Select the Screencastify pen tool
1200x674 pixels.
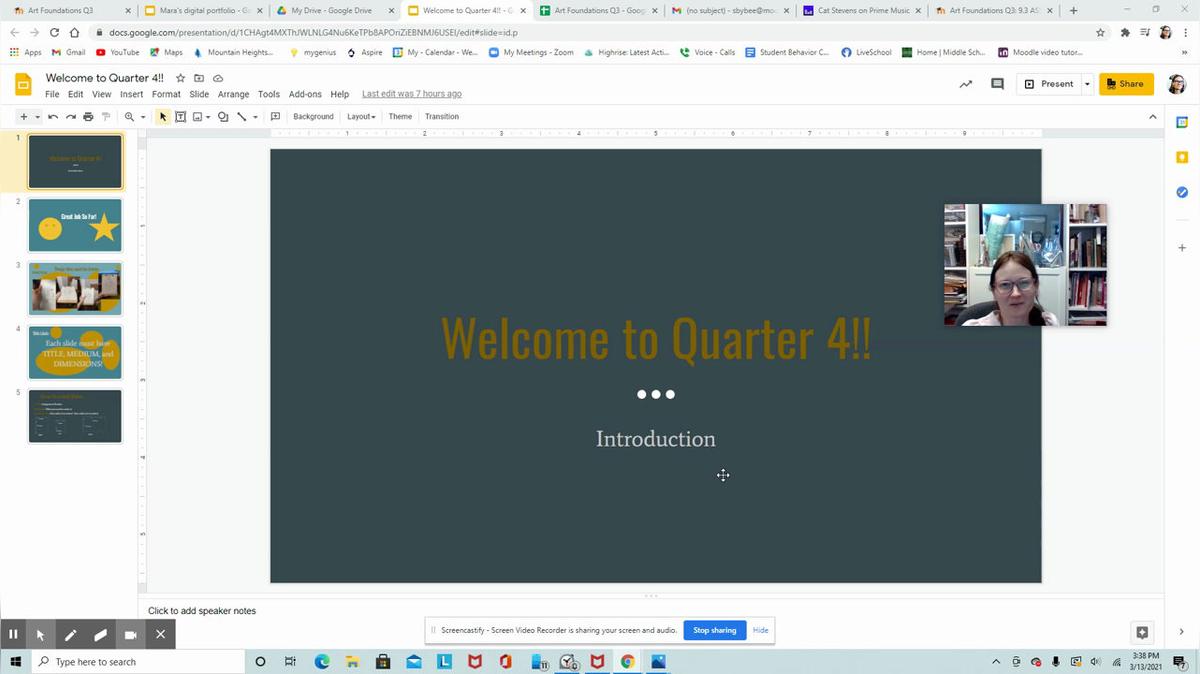click(70, 634)
